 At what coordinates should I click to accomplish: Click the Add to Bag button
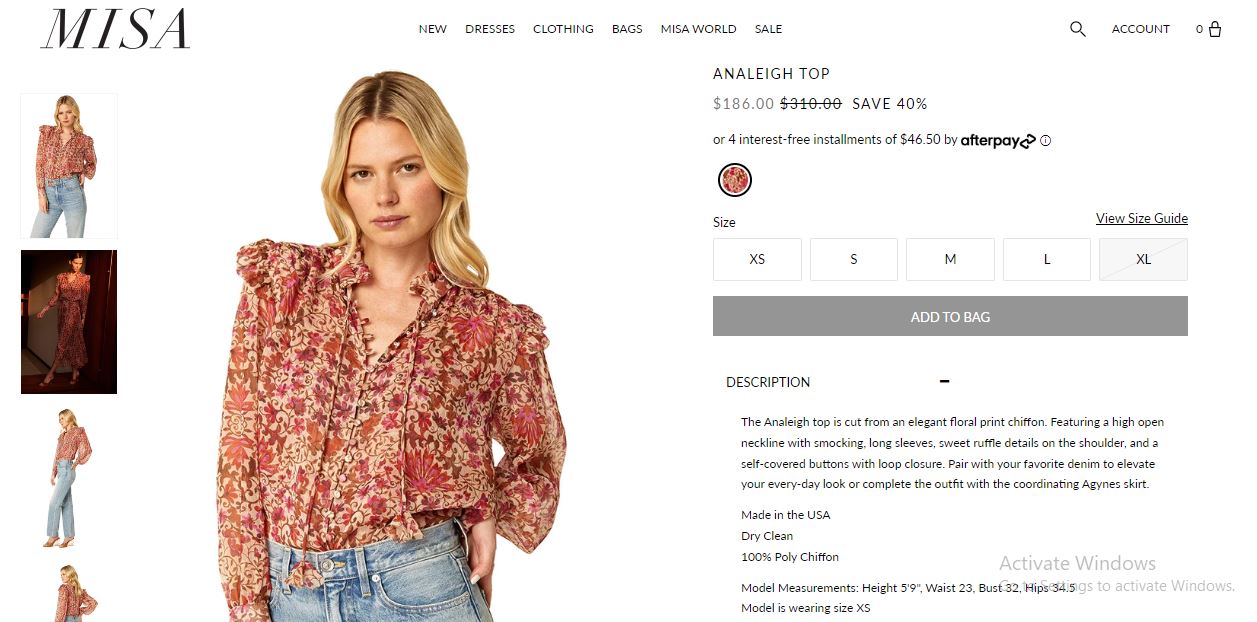click(950, 316)
